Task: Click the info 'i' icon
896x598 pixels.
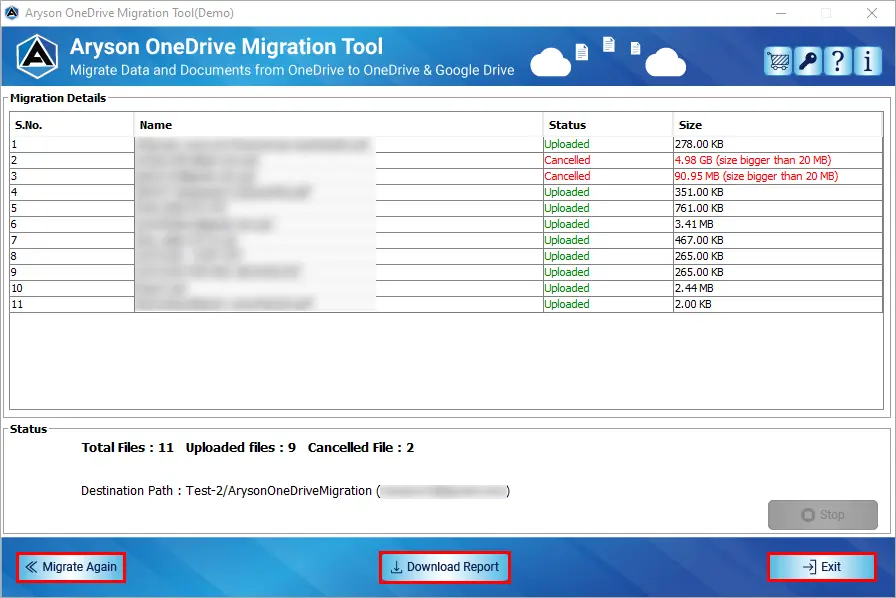Action: pyautogui.click(x=867, y=61)
